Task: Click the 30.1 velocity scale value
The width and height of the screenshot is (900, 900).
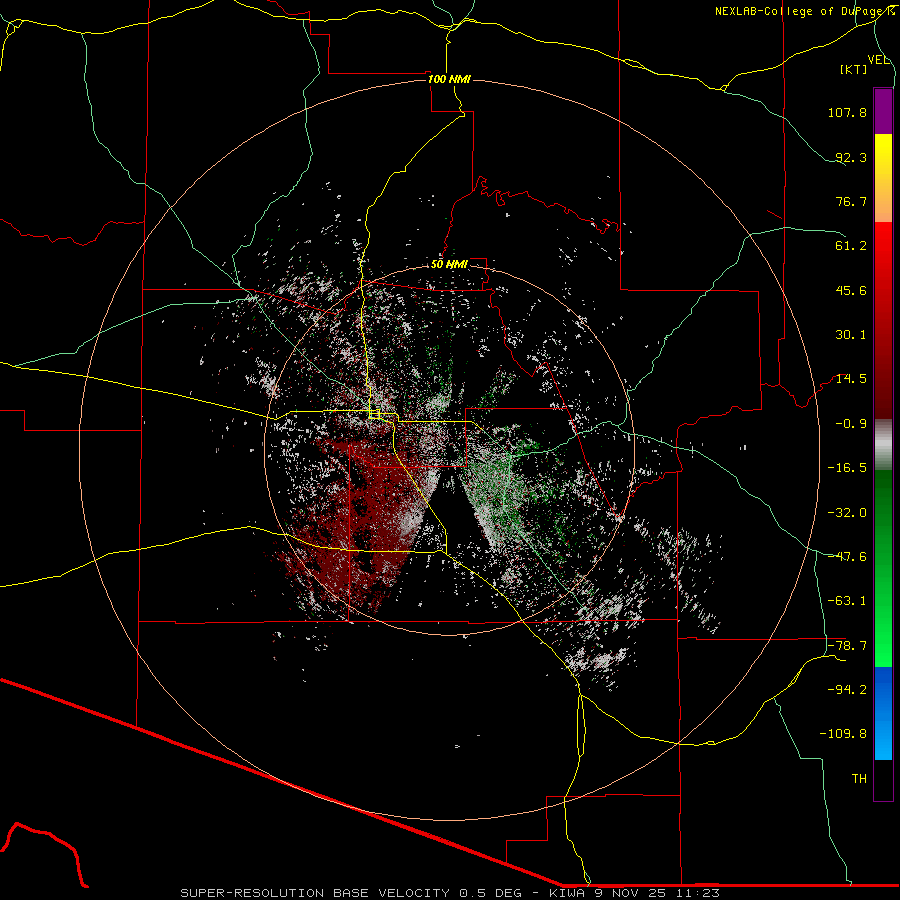Action: tap(851, 335)
